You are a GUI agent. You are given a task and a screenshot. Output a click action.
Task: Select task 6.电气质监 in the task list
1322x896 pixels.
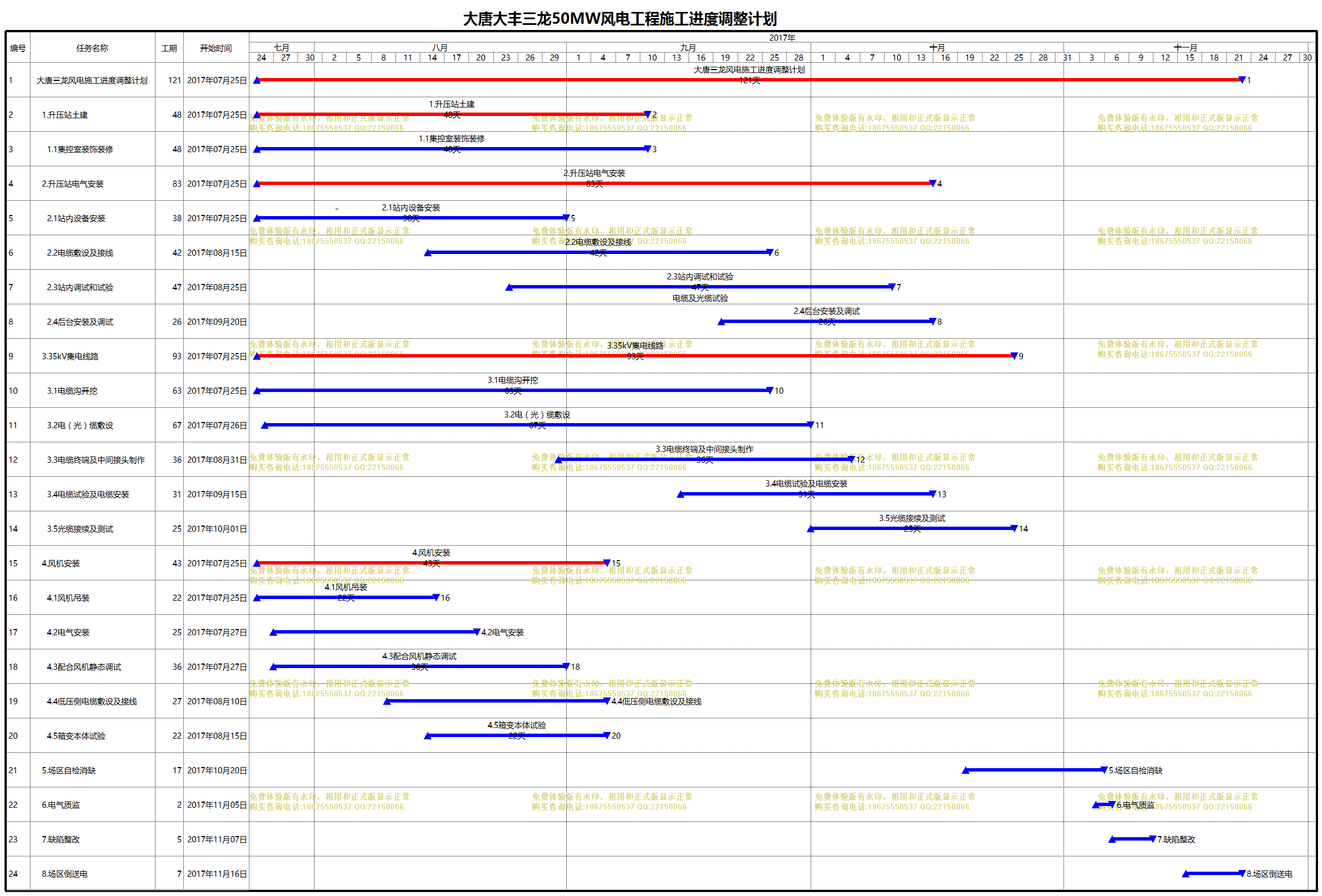pyautogui.click(x=61, y=805)
